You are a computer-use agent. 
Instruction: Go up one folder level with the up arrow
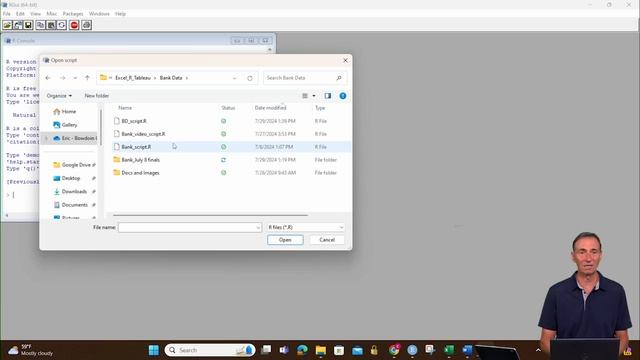(87, 78)
